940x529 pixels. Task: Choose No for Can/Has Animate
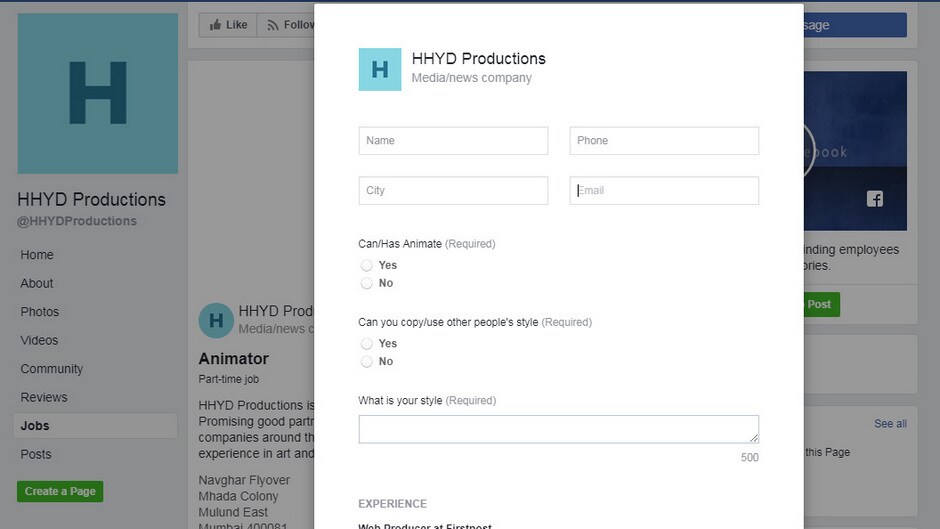(366, 283)
